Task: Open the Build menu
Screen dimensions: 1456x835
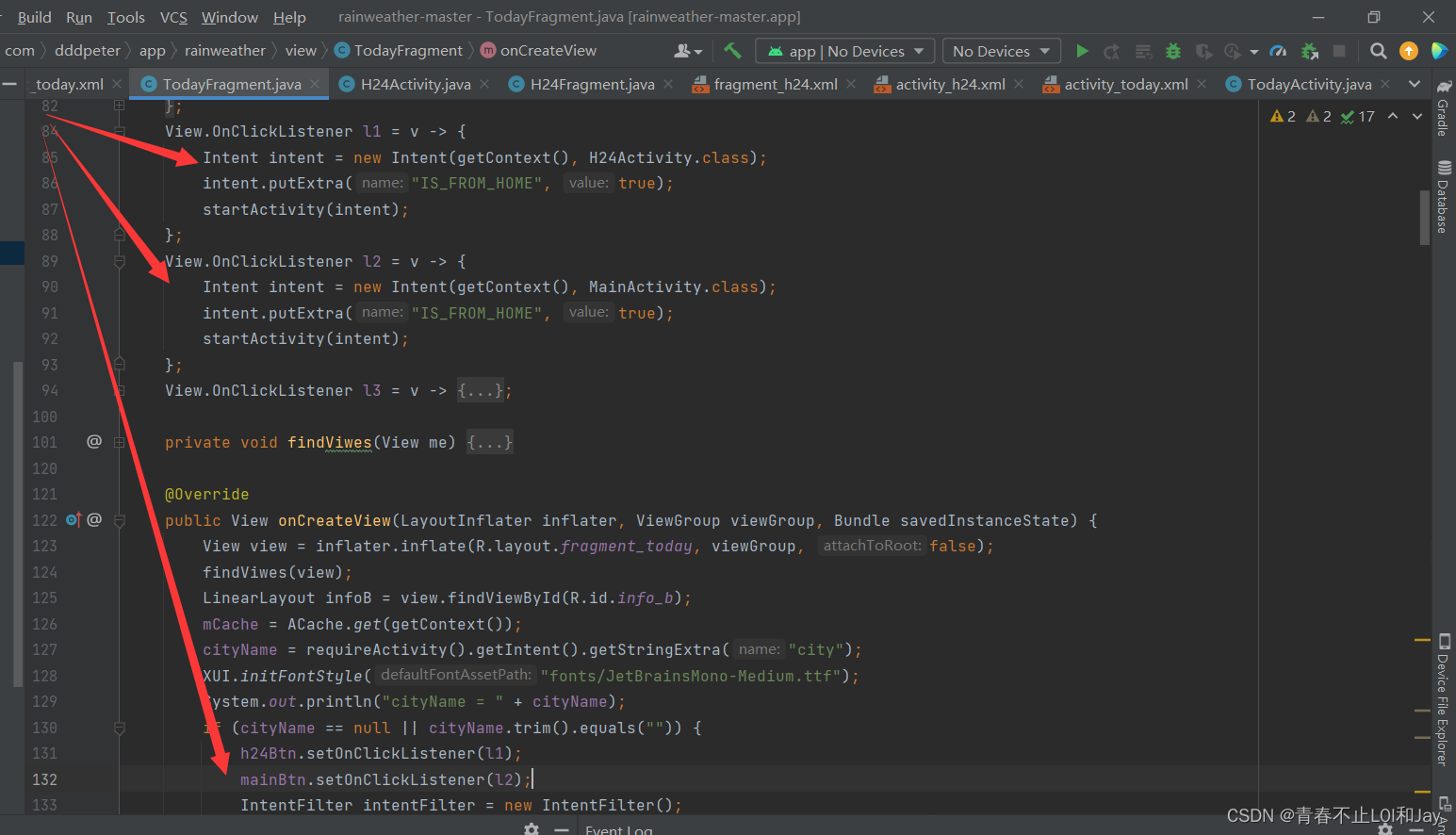Action: tap(34, 17)
